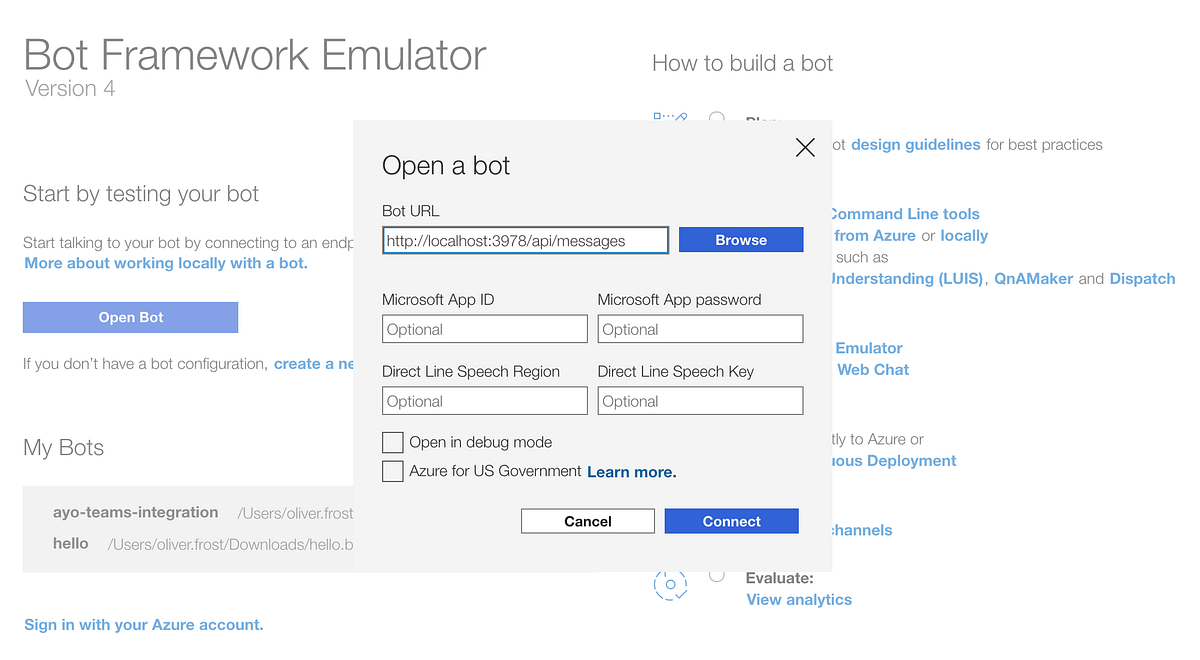Image resolution: width=1200 pixels, height=660 pixels.
Task: Open the Command Line tools link
Action: [x=903, y=213]
